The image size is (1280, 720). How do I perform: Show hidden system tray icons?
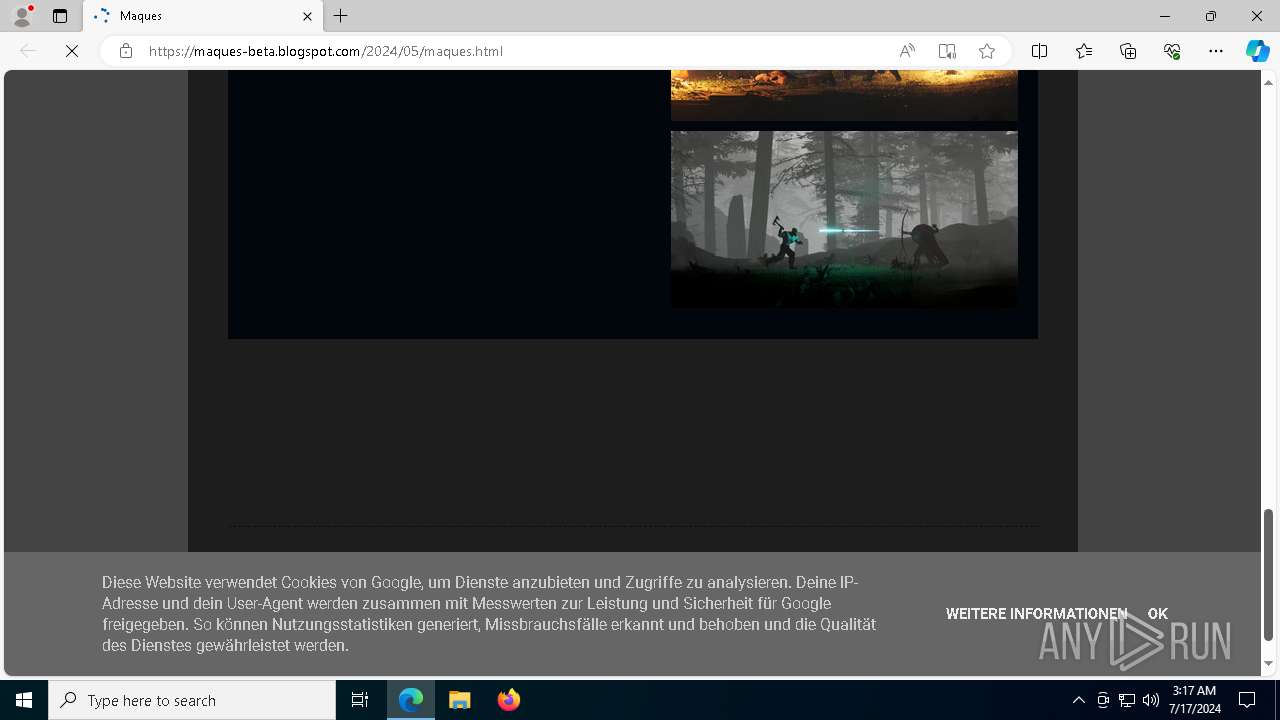(x=1078, y=700)
